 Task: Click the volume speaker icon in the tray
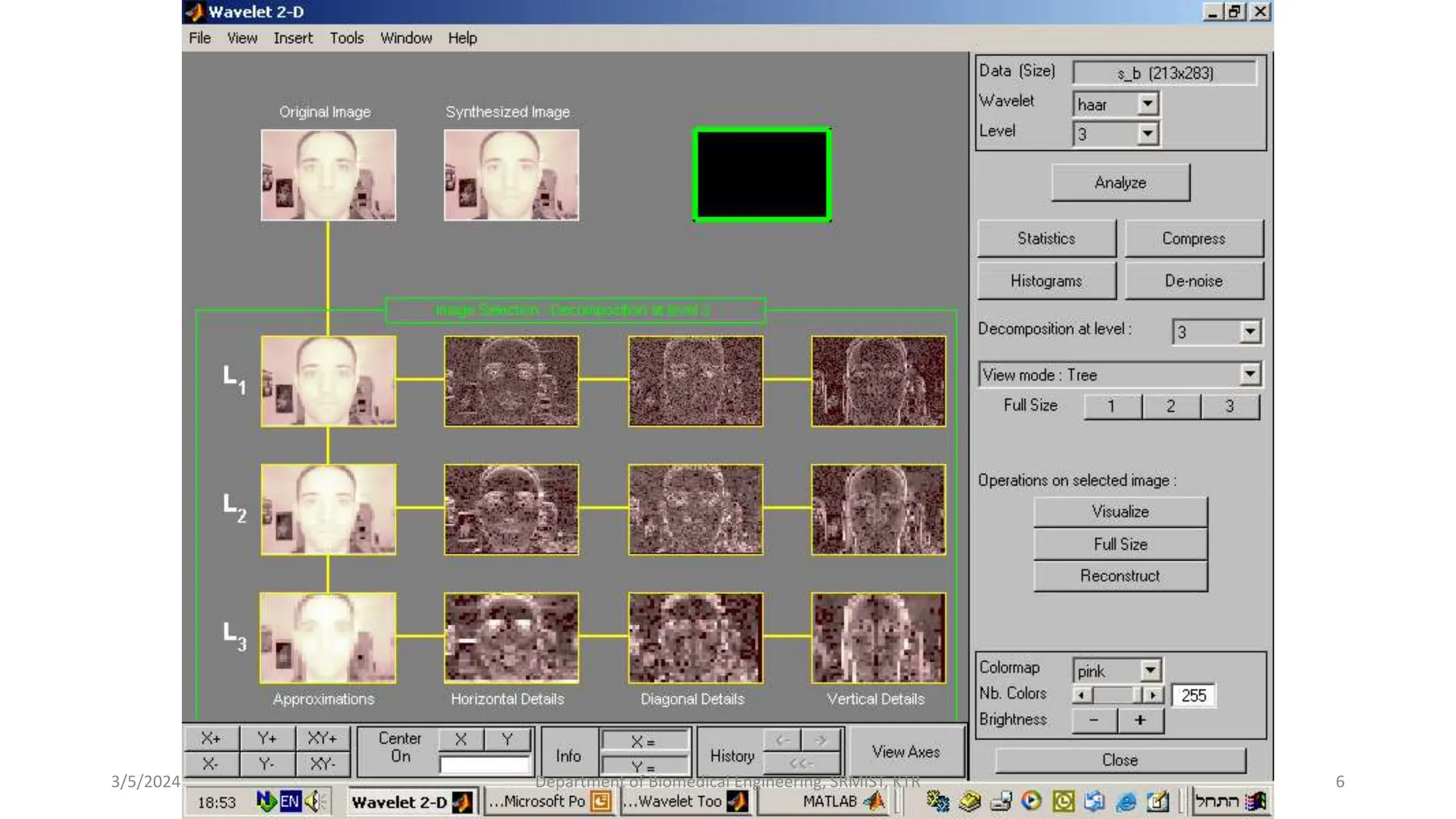tap(313, 802)
